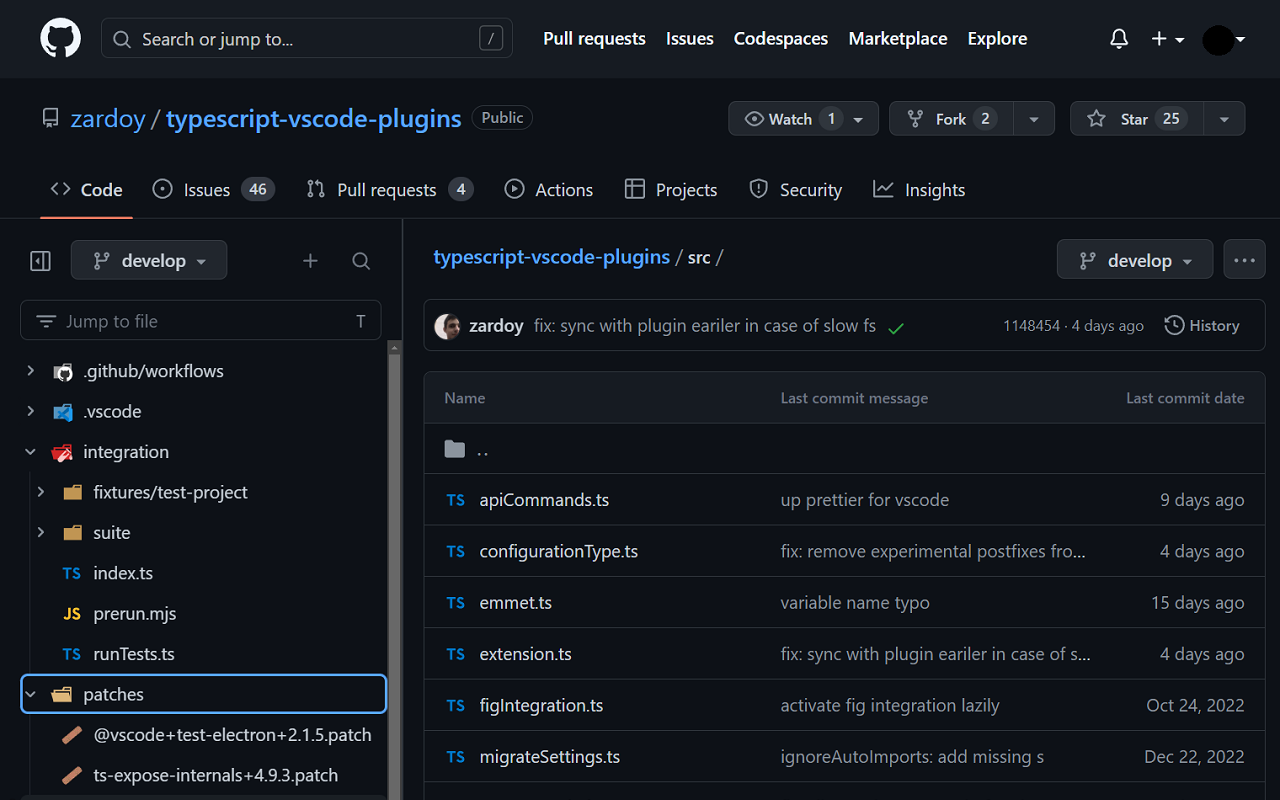The image size is (1280, 800).
Task: Open develop branch selector in sidebar
Action: pos(149,260)
